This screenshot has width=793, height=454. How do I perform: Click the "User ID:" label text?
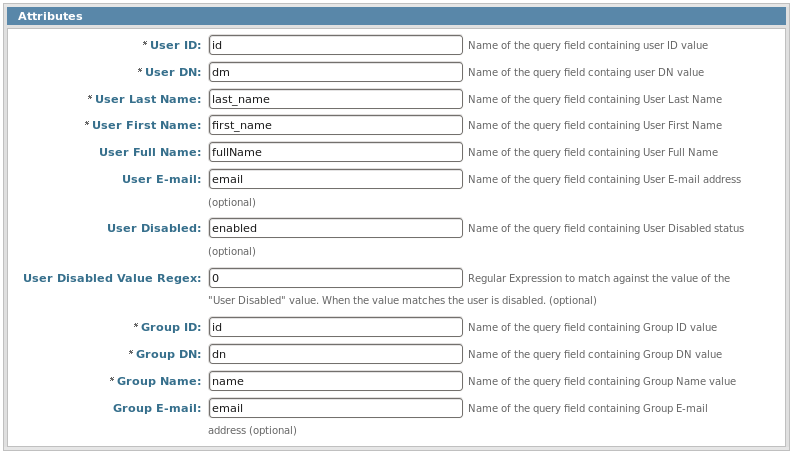[175, 45]
